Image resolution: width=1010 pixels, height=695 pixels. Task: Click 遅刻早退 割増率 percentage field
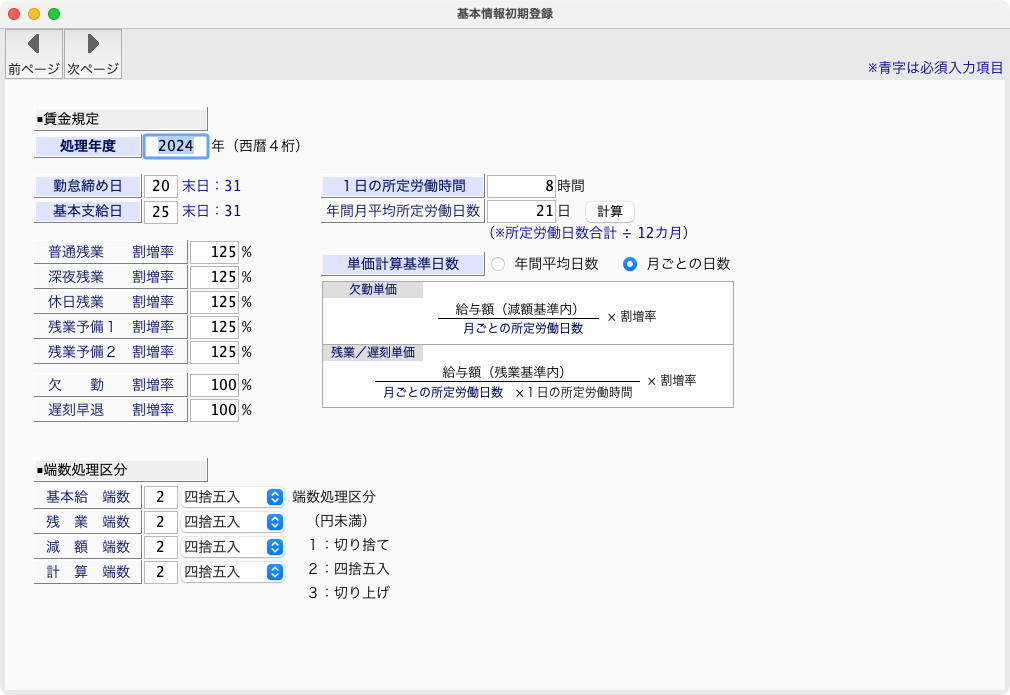pyautogui.click(x=214, y=410)
